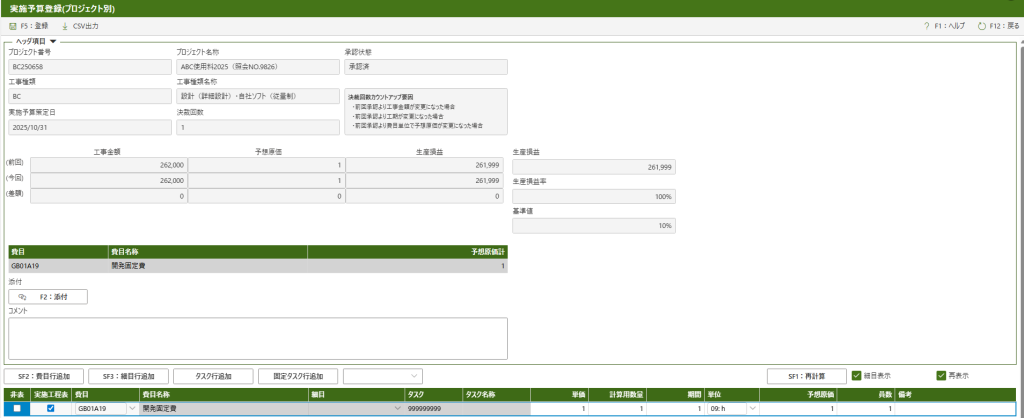1024x418 pixels.
Task: Click the 実施工程表 column header
Action: [50, 394]
